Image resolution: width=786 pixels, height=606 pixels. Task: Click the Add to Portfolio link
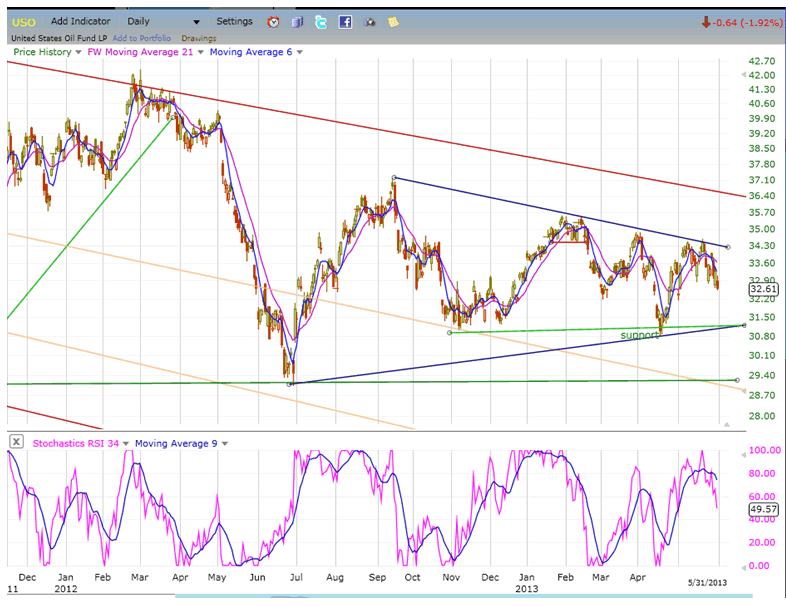144,38
